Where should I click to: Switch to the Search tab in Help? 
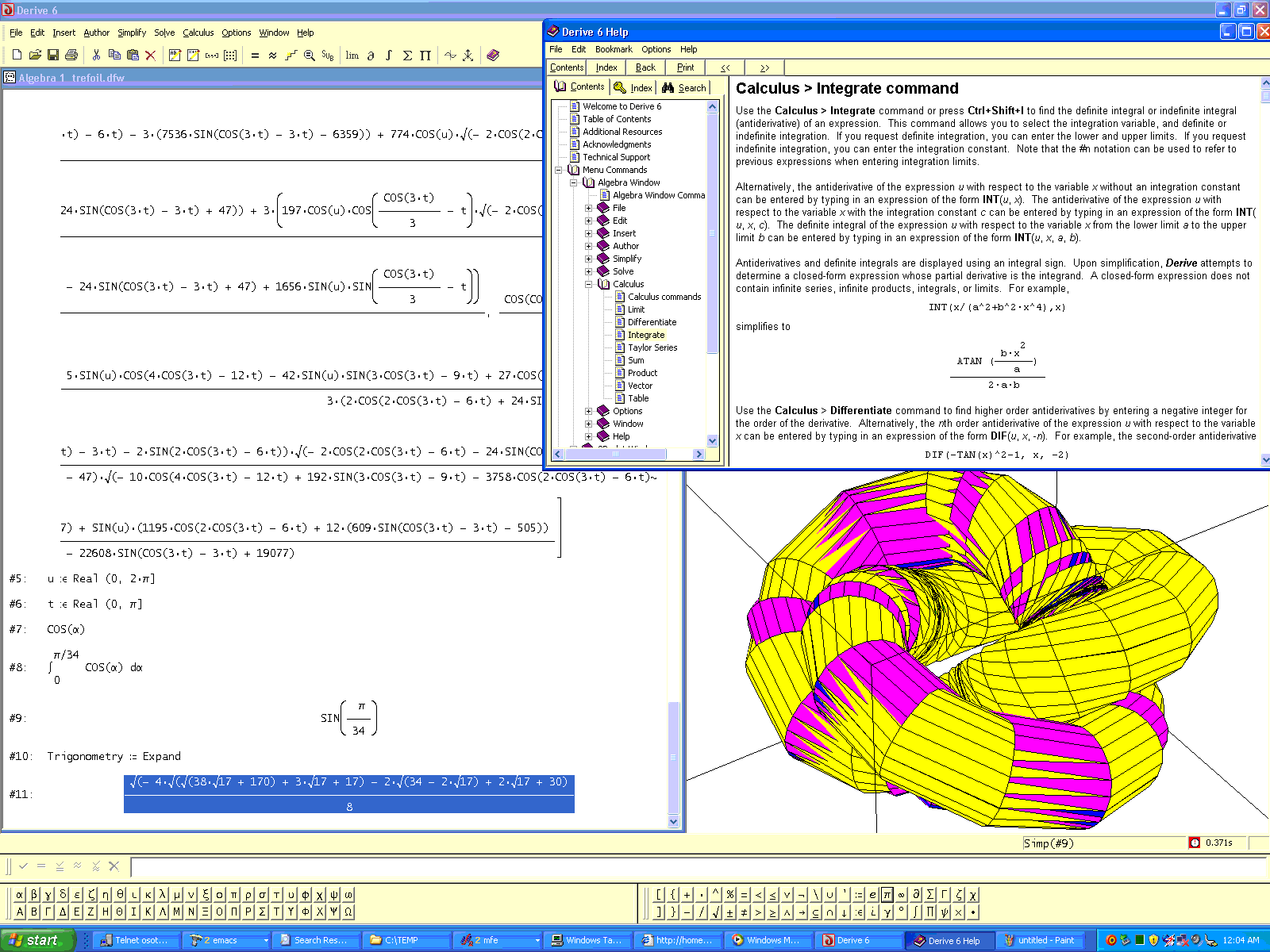(x=684, y=88)
